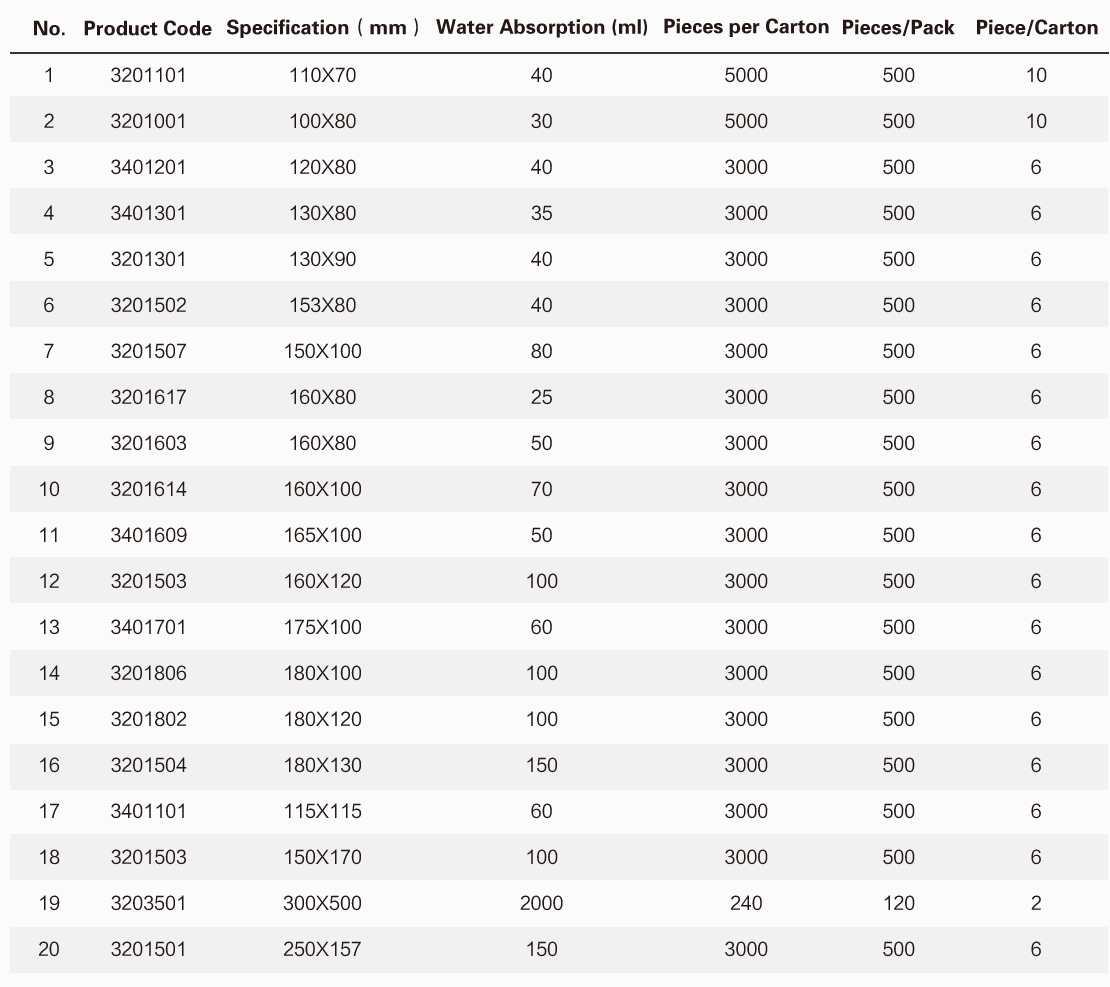The height and width of the screenshot is (987, 1110).
Task: Click the 300X500 specification cell
Action: [x=322, y=903]
